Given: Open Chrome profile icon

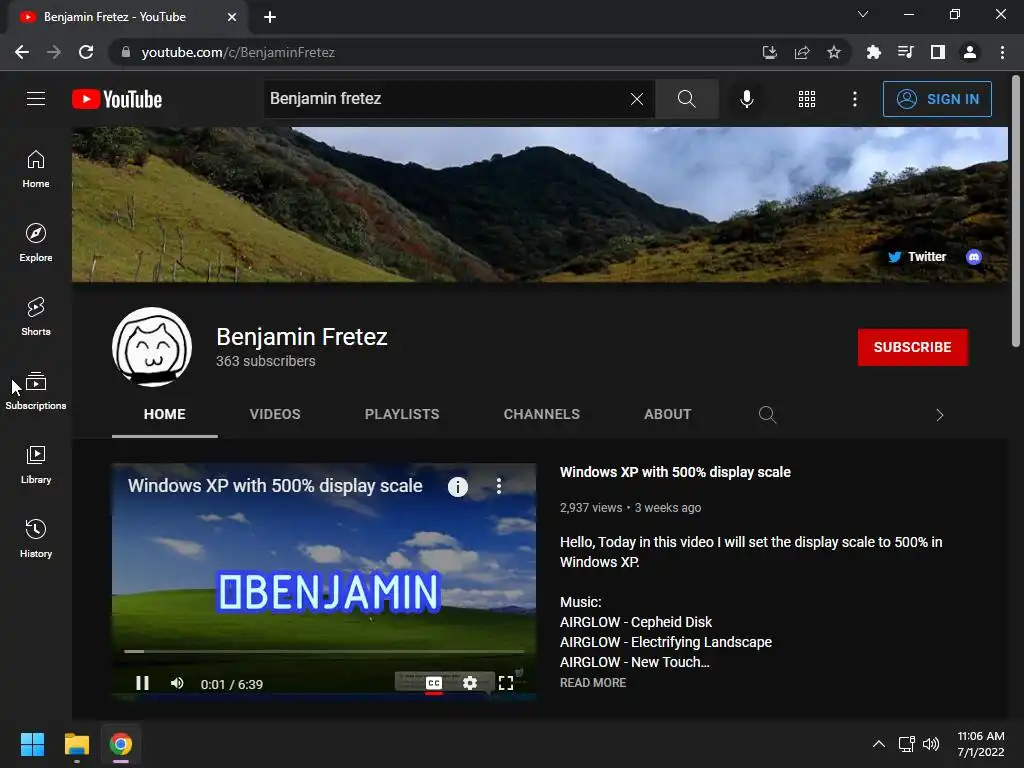Looking at the screenshot, I should click(x=970, y=52).
